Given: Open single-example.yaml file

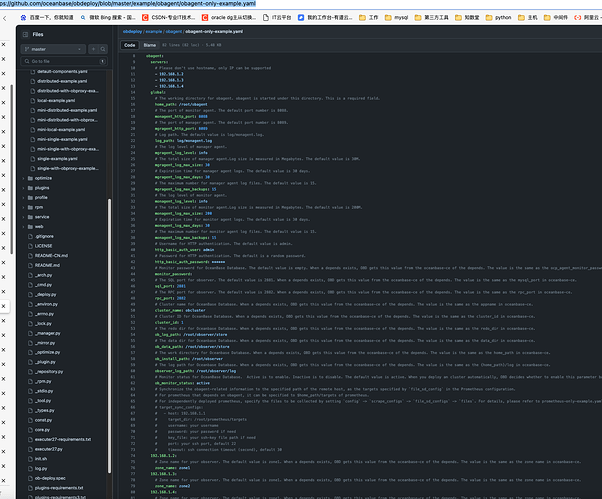Looking at the screenshot, I should pos(57,159).
